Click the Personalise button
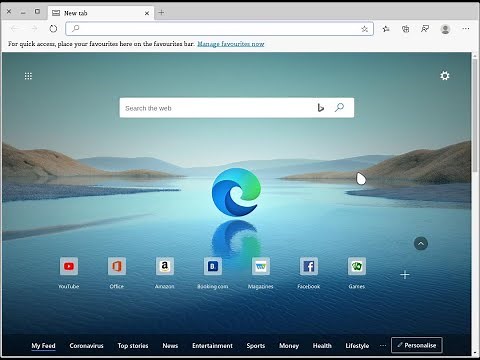This screenshot has width=480, height=360. click(417, 345)
